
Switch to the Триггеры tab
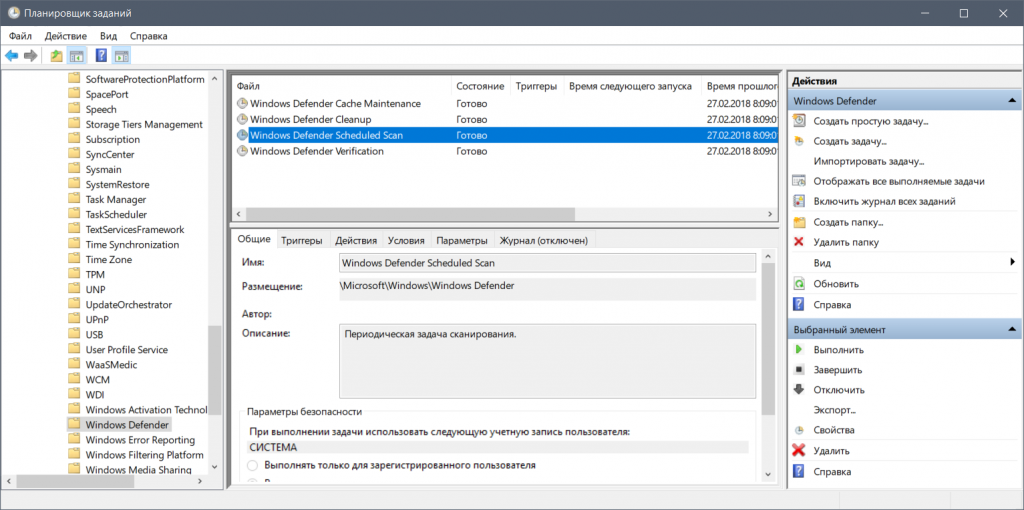pyautogui.click(x=301, y=241)
